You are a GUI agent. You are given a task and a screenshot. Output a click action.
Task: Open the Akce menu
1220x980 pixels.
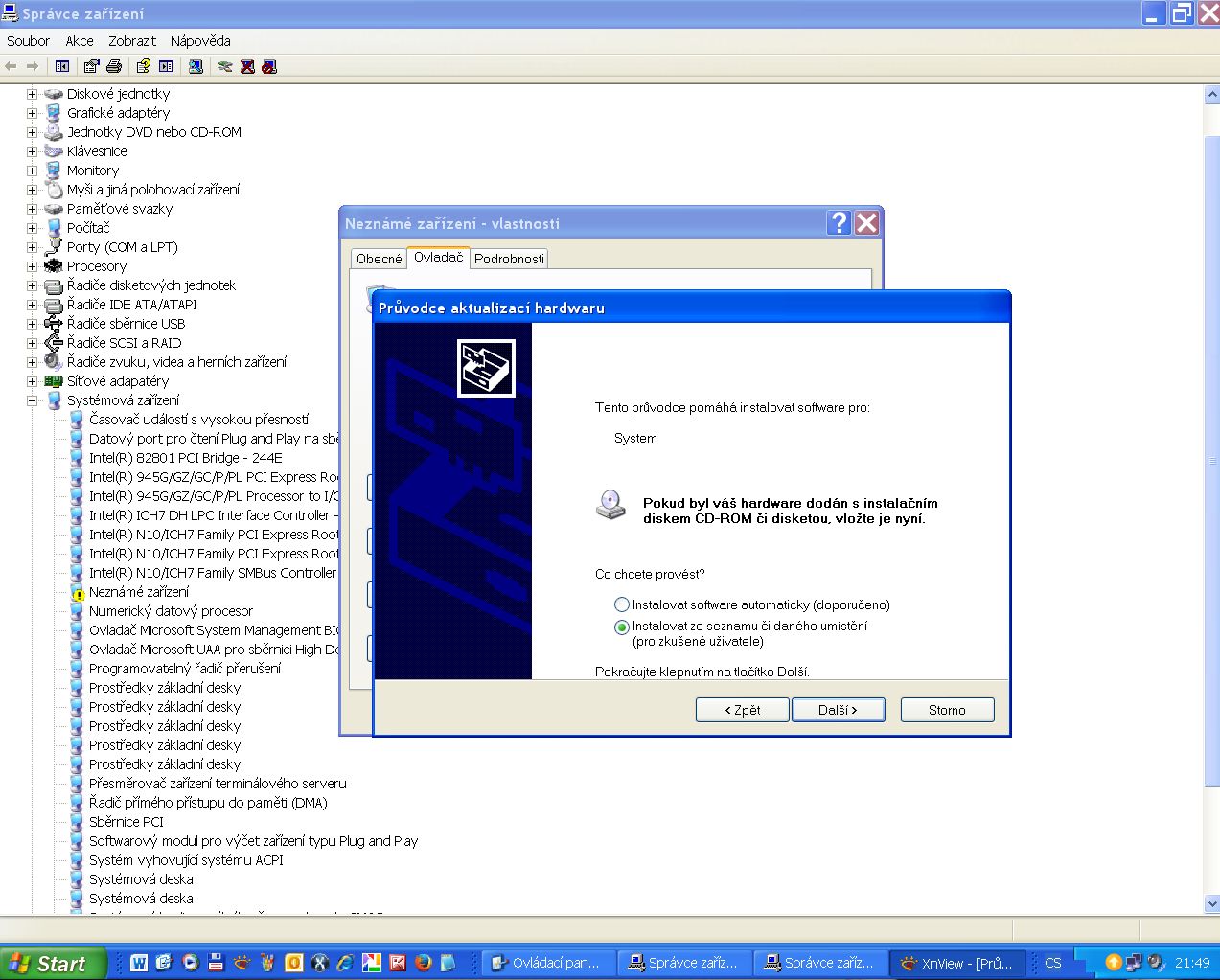[80, 41]
